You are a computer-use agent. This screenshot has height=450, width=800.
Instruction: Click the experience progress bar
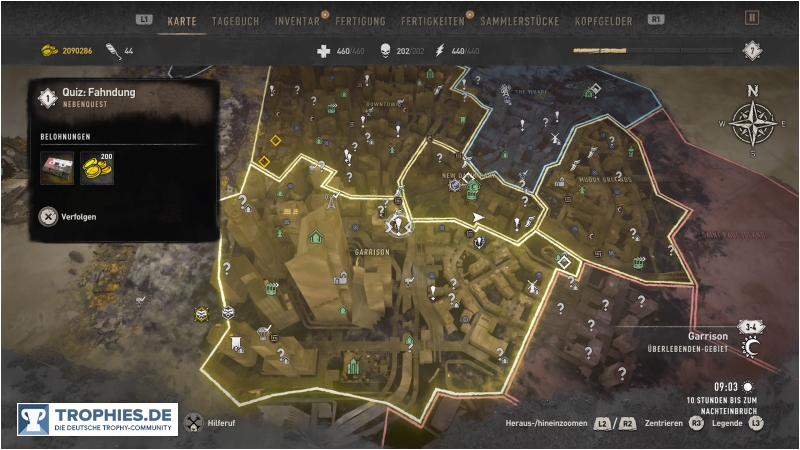(653, 51)
